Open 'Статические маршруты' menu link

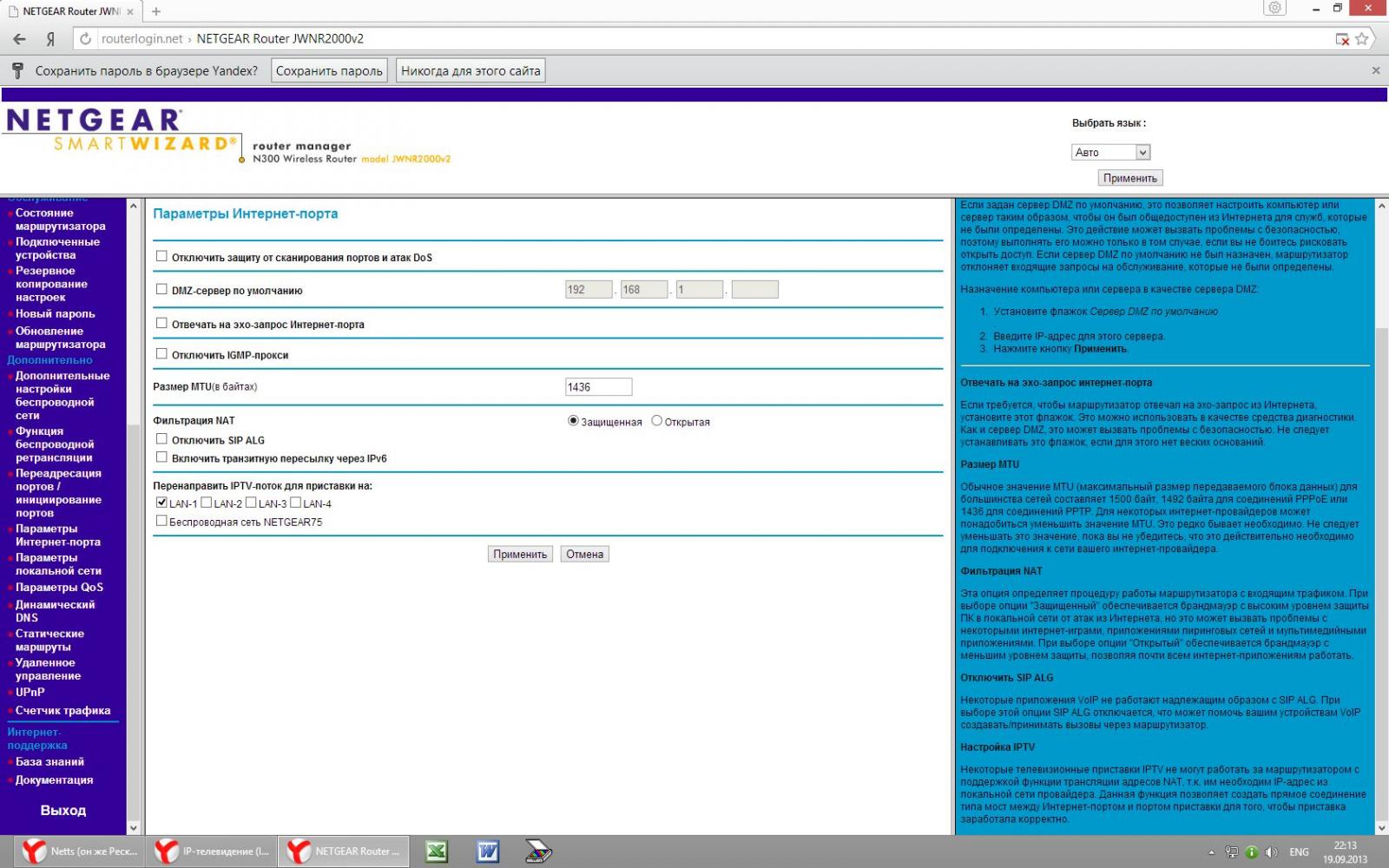[x=49, y=640]
